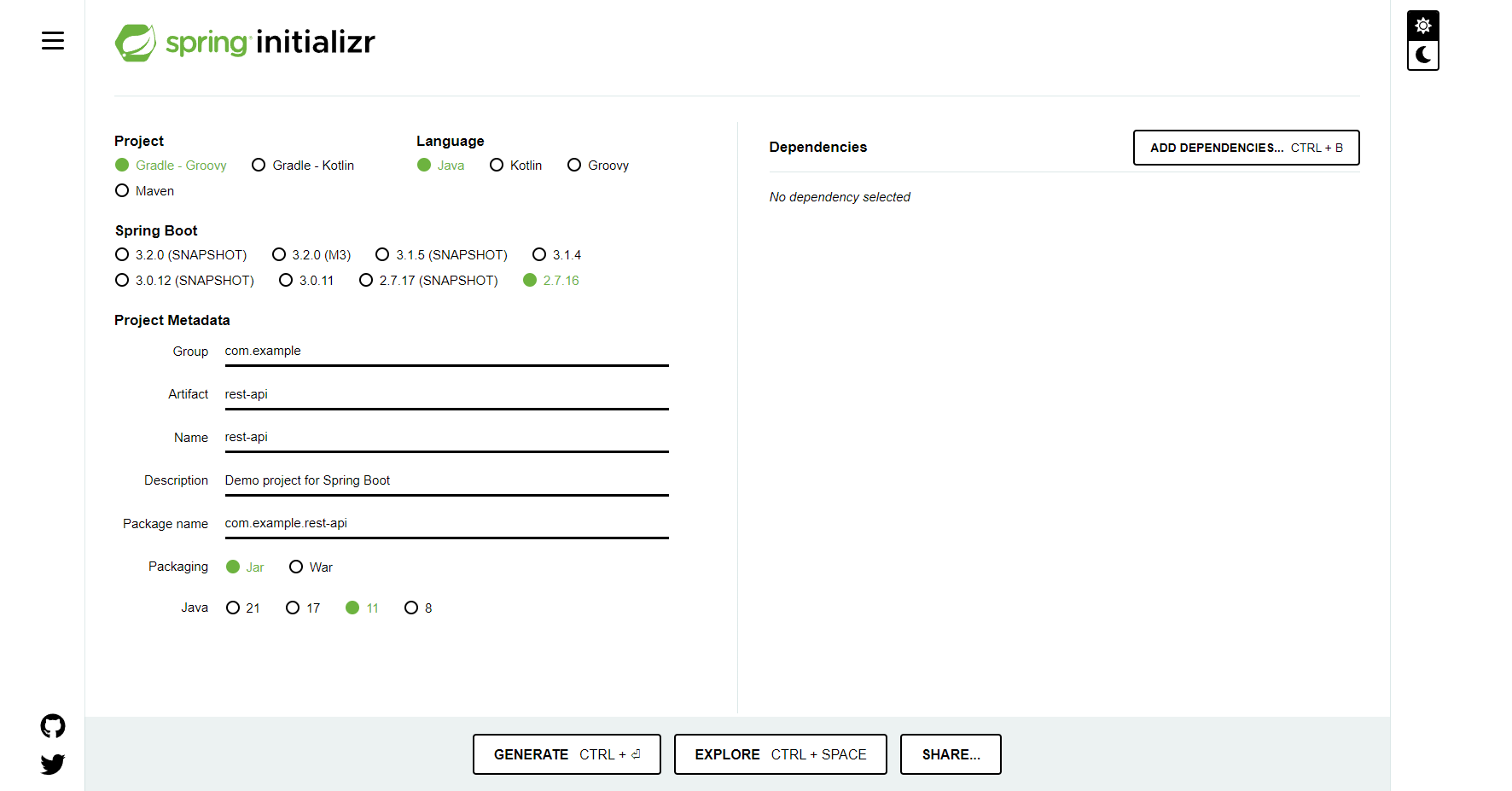Choose Spring Boot version 3.0.11

click(306, 281)
